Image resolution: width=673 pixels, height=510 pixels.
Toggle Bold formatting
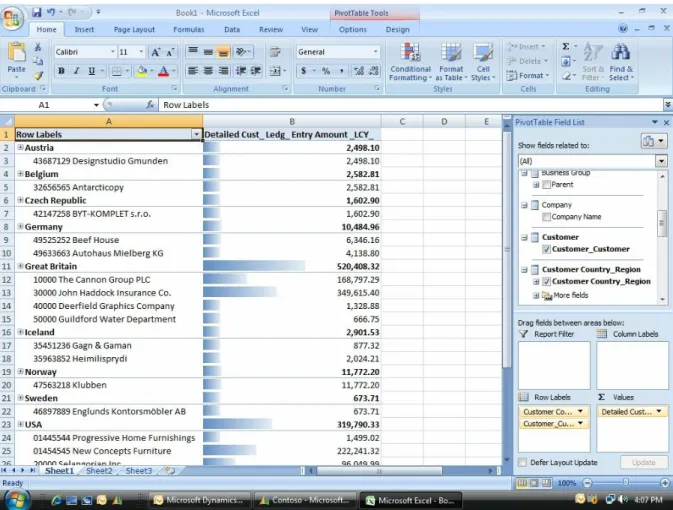pos(61,71)
